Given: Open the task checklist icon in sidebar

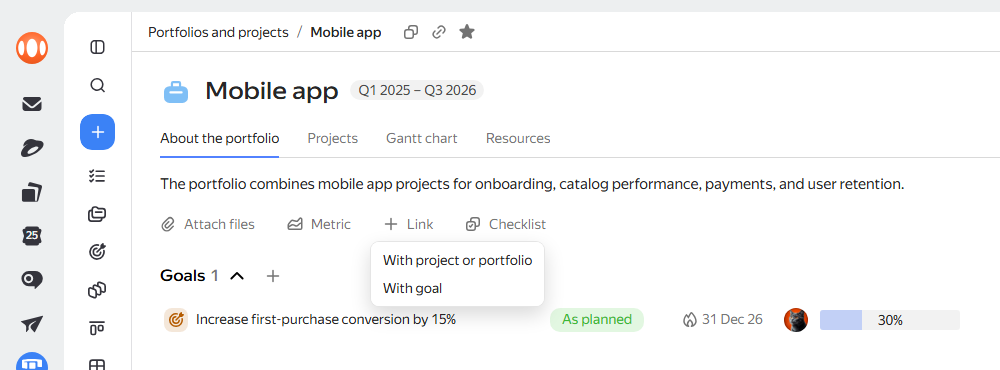Looking at the screenshot, I should tap(98, 176).
